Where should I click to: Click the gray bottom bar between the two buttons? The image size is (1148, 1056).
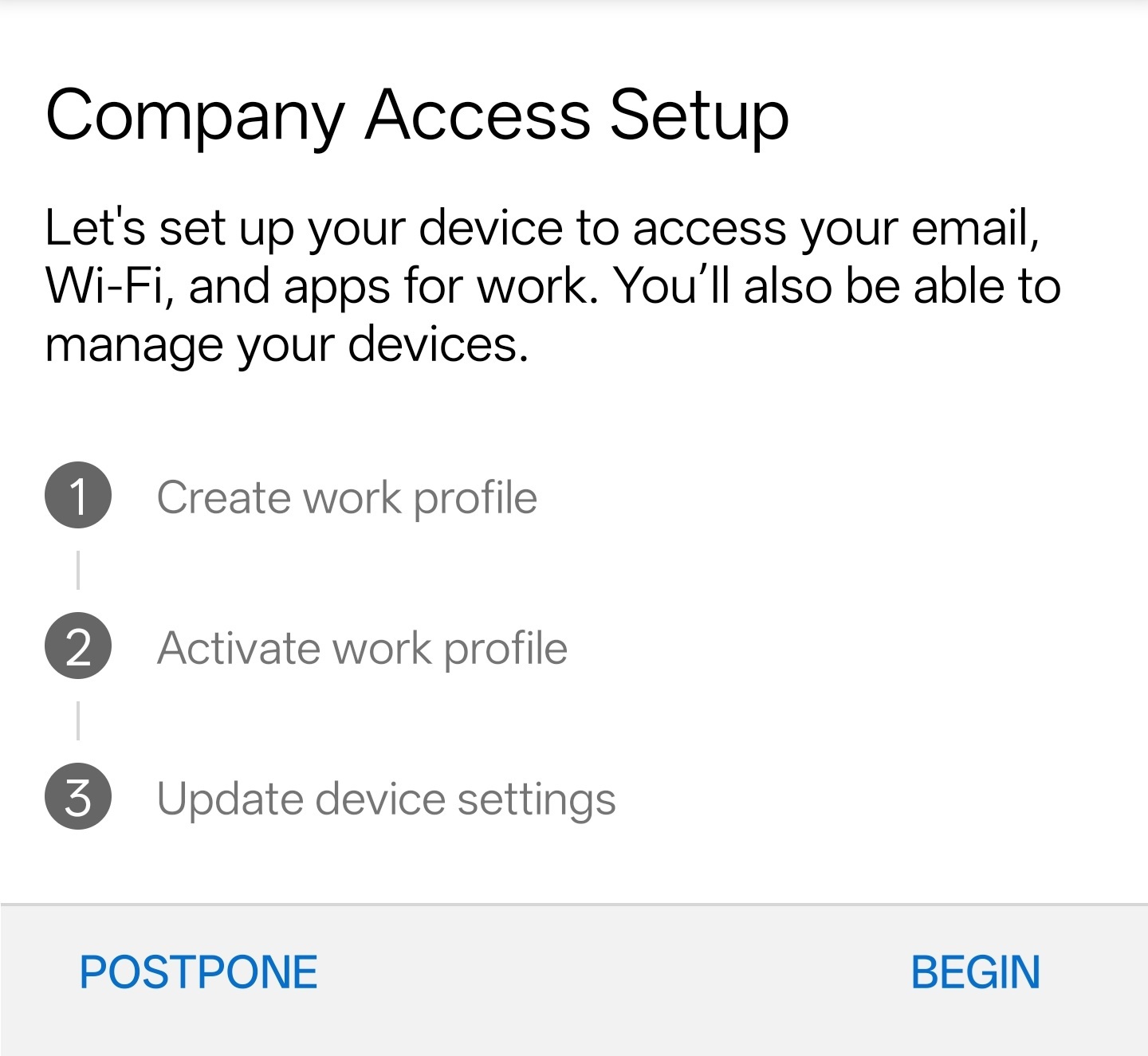614,972
